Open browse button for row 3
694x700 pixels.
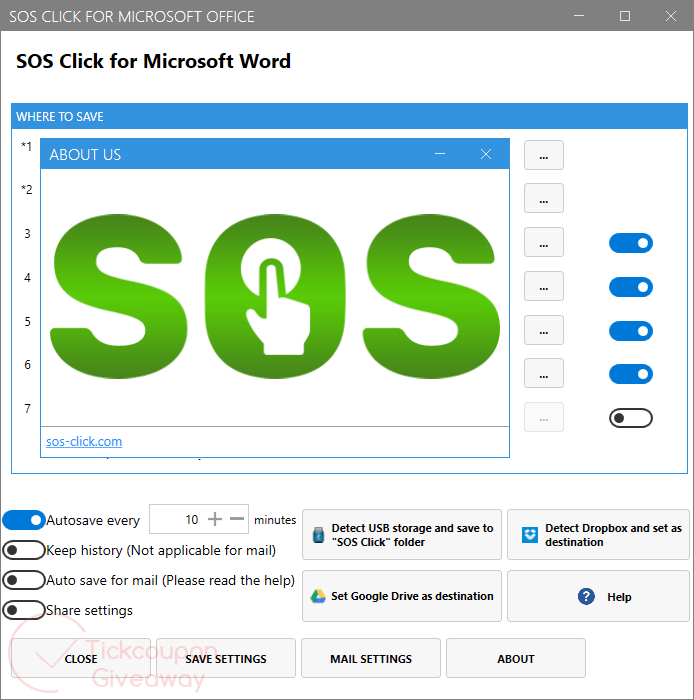(544, 242)
